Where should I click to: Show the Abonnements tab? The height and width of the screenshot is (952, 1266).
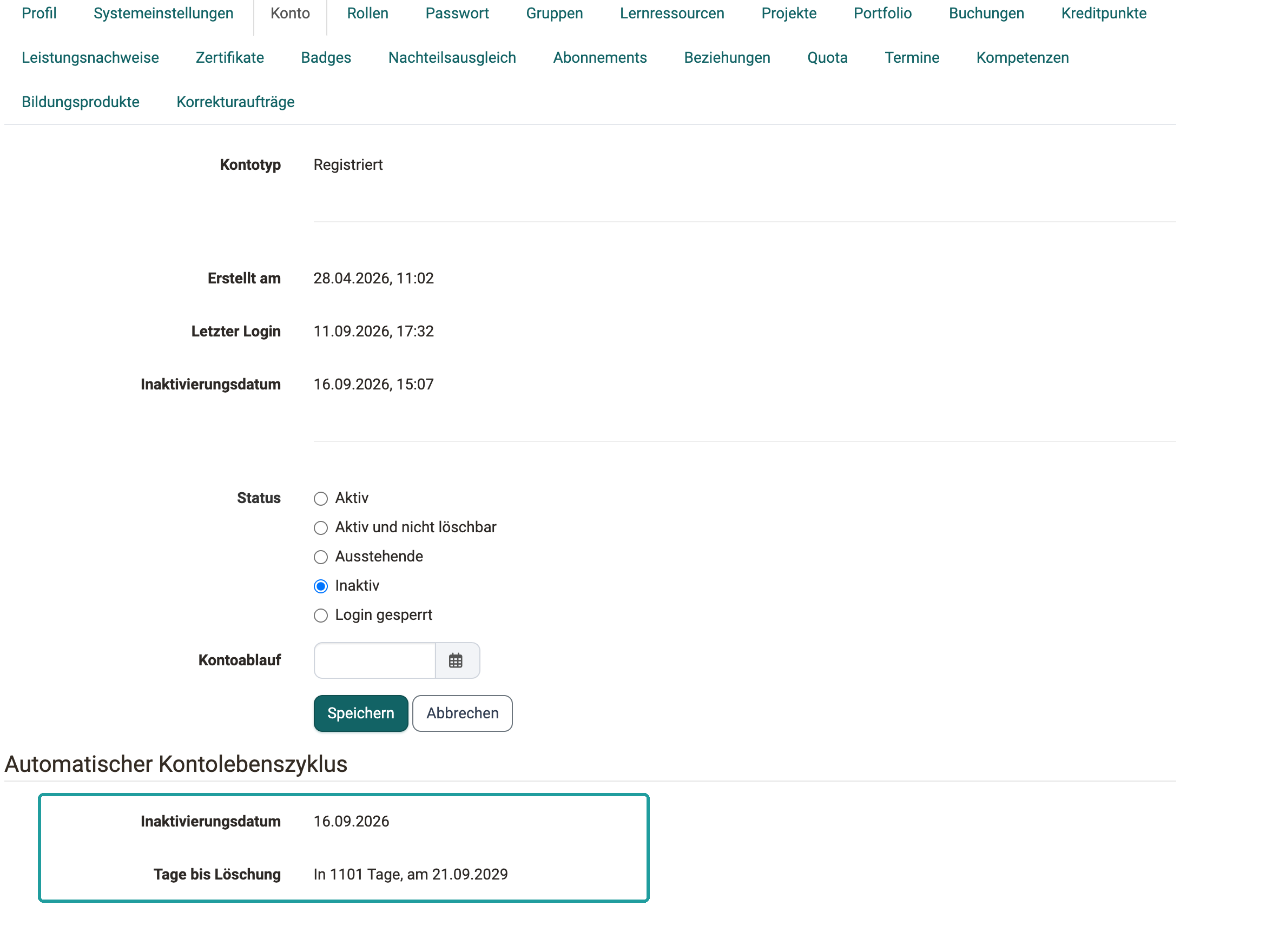[x=601, y=58]
